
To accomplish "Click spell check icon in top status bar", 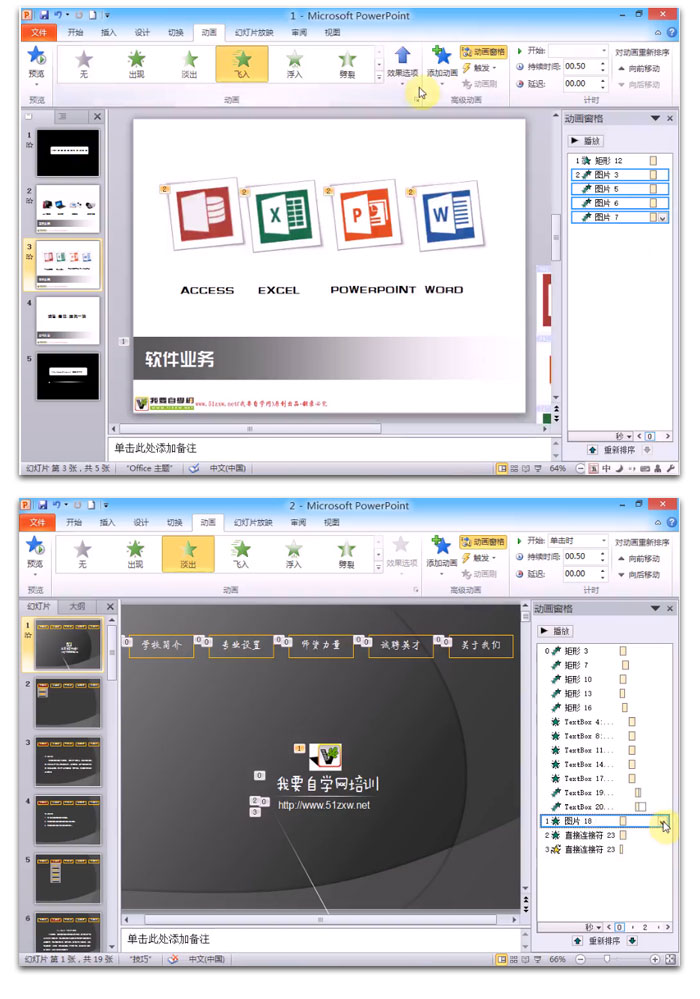I will [194, 468].
